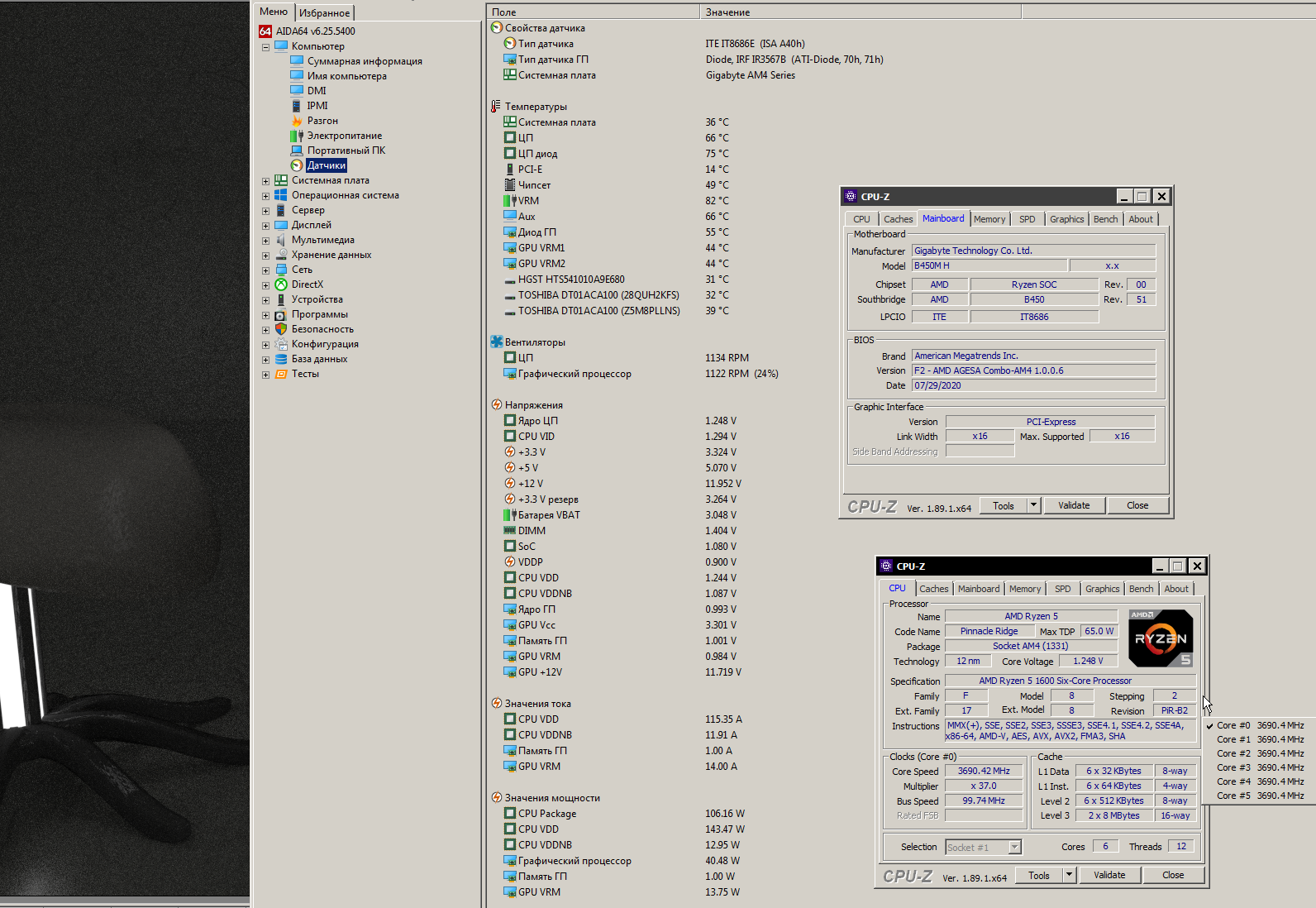Select Суммарная информация in the tree
Viewport: 1316px width, 908px height.
364,61
